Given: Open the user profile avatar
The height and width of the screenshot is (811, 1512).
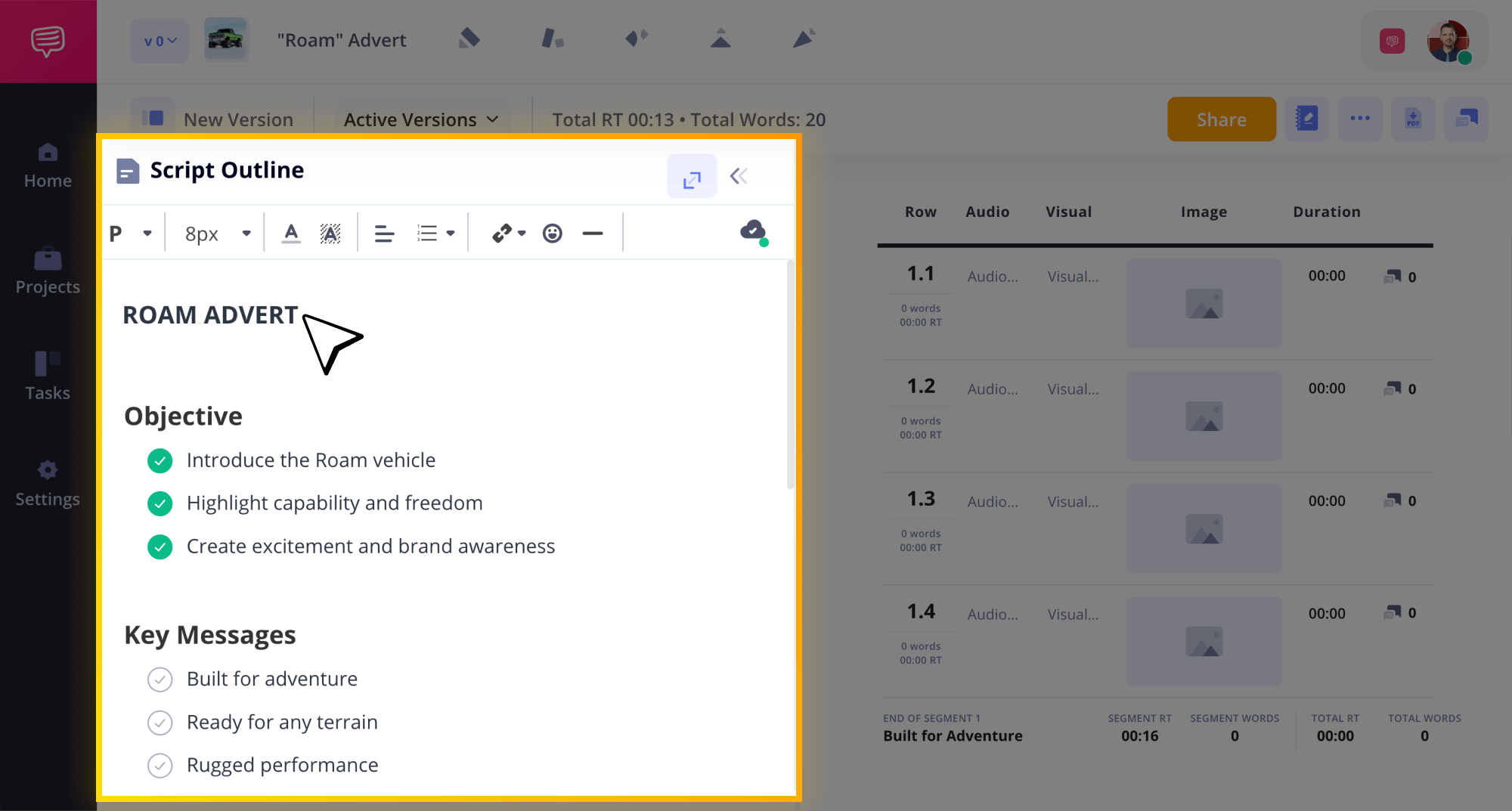Looking at the screenshot, I should [1448, 41].
